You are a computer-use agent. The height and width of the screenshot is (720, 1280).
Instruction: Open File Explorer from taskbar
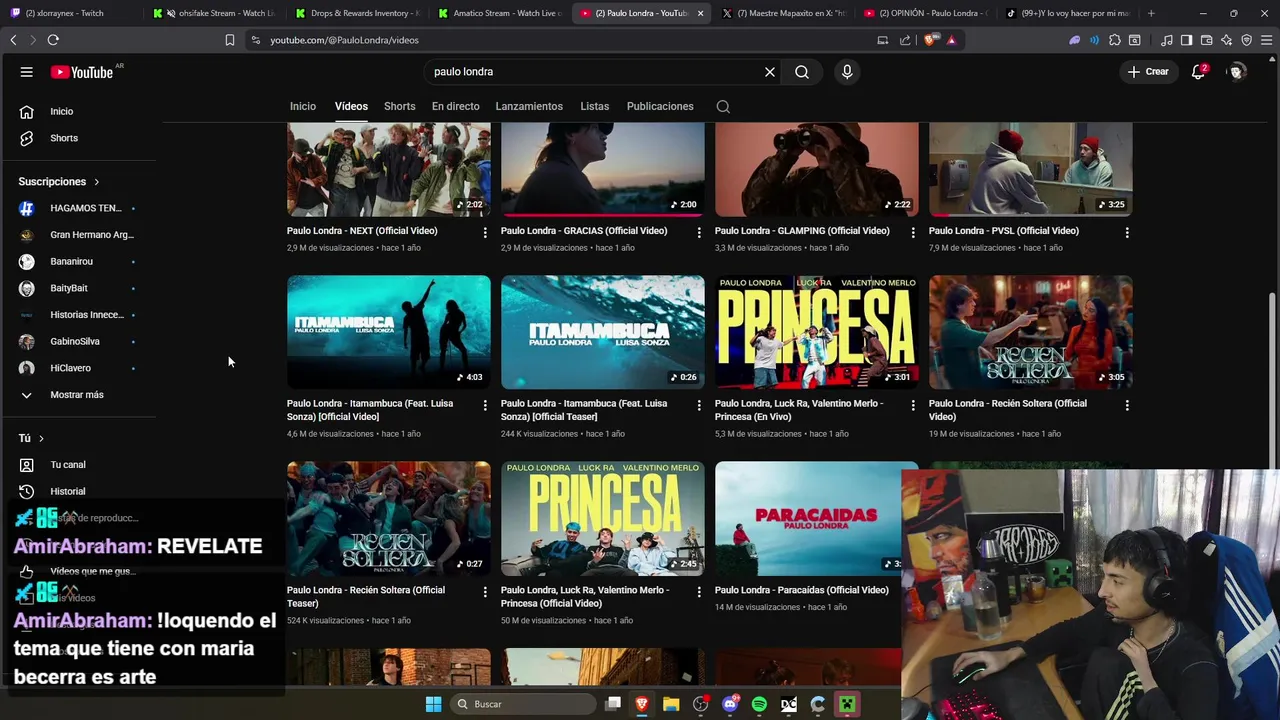(671, 704)
